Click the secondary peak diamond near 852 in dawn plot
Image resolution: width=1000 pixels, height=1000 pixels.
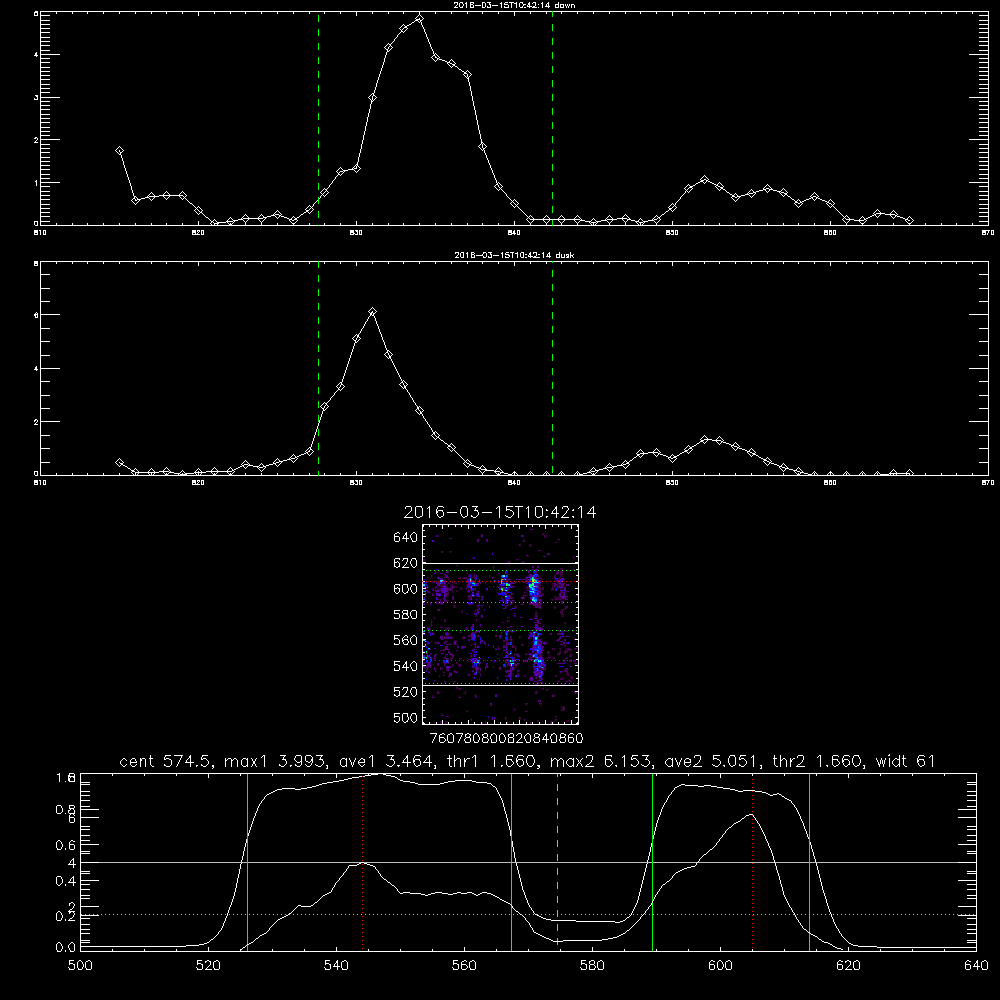[704, 180]
